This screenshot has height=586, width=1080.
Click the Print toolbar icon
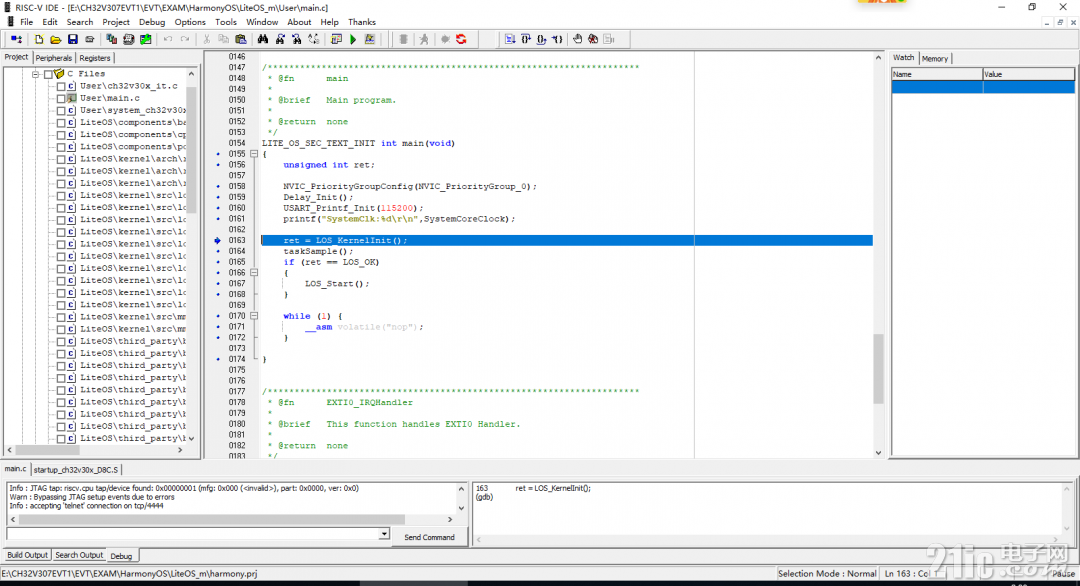click(x=90, y=40)
